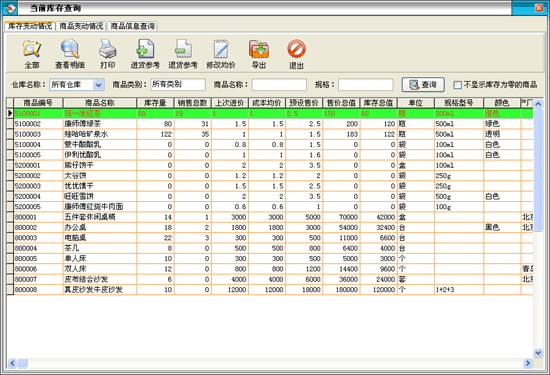Open 查看明细 detail view icon

point(69,49)
